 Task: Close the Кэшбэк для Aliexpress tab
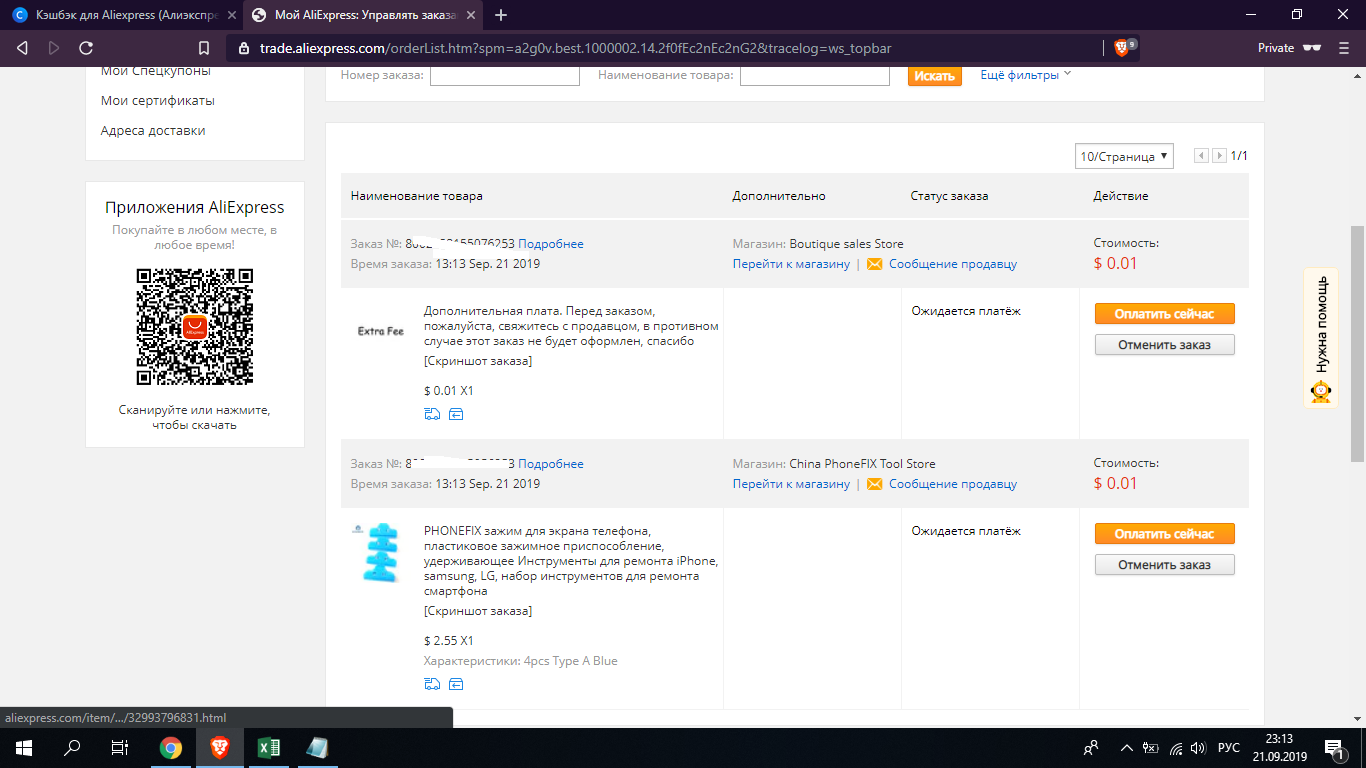point(231,15)
